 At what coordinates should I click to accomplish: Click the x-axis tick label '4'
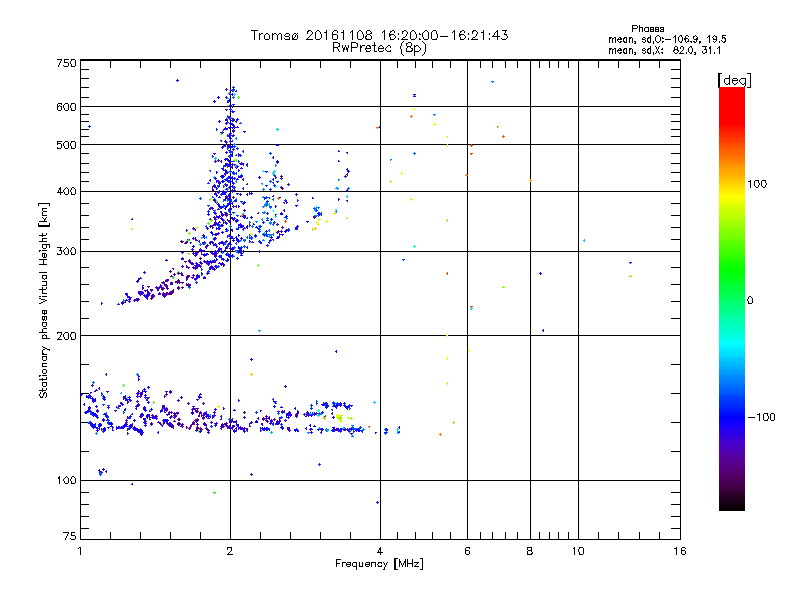(x=380, y=551)
